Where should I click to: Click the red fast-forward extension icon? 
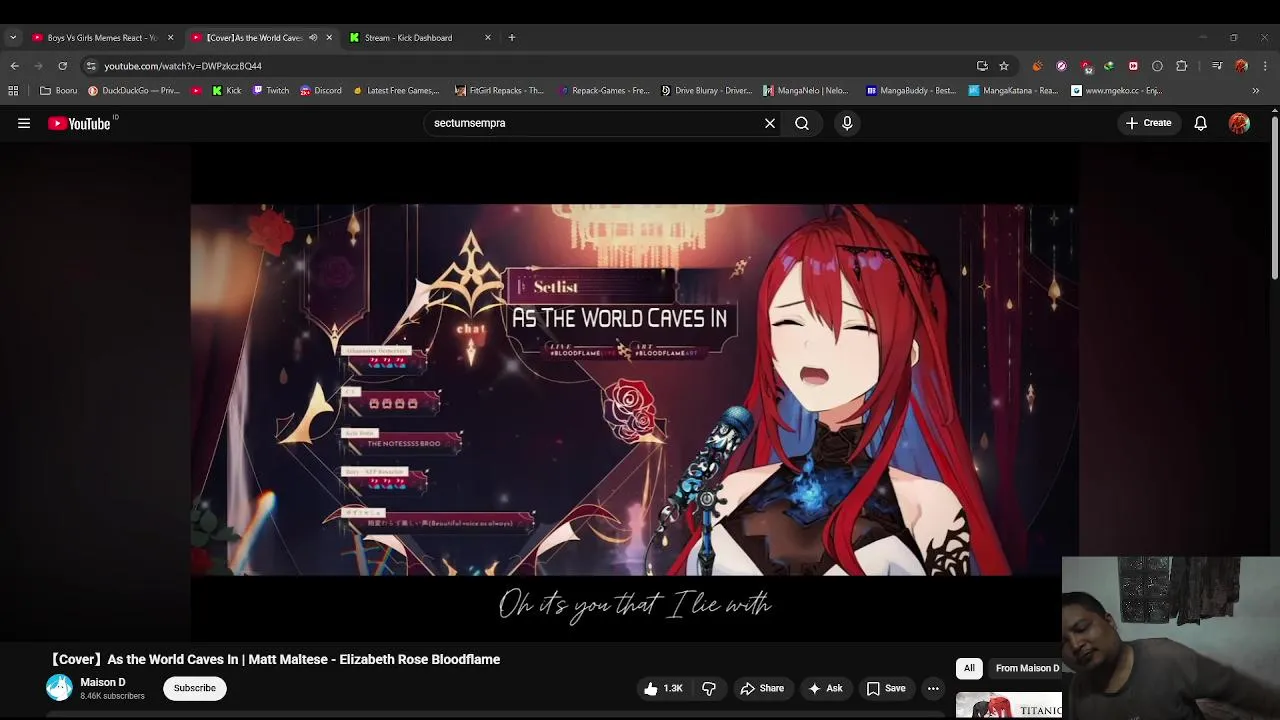(x=1133, y=66)
